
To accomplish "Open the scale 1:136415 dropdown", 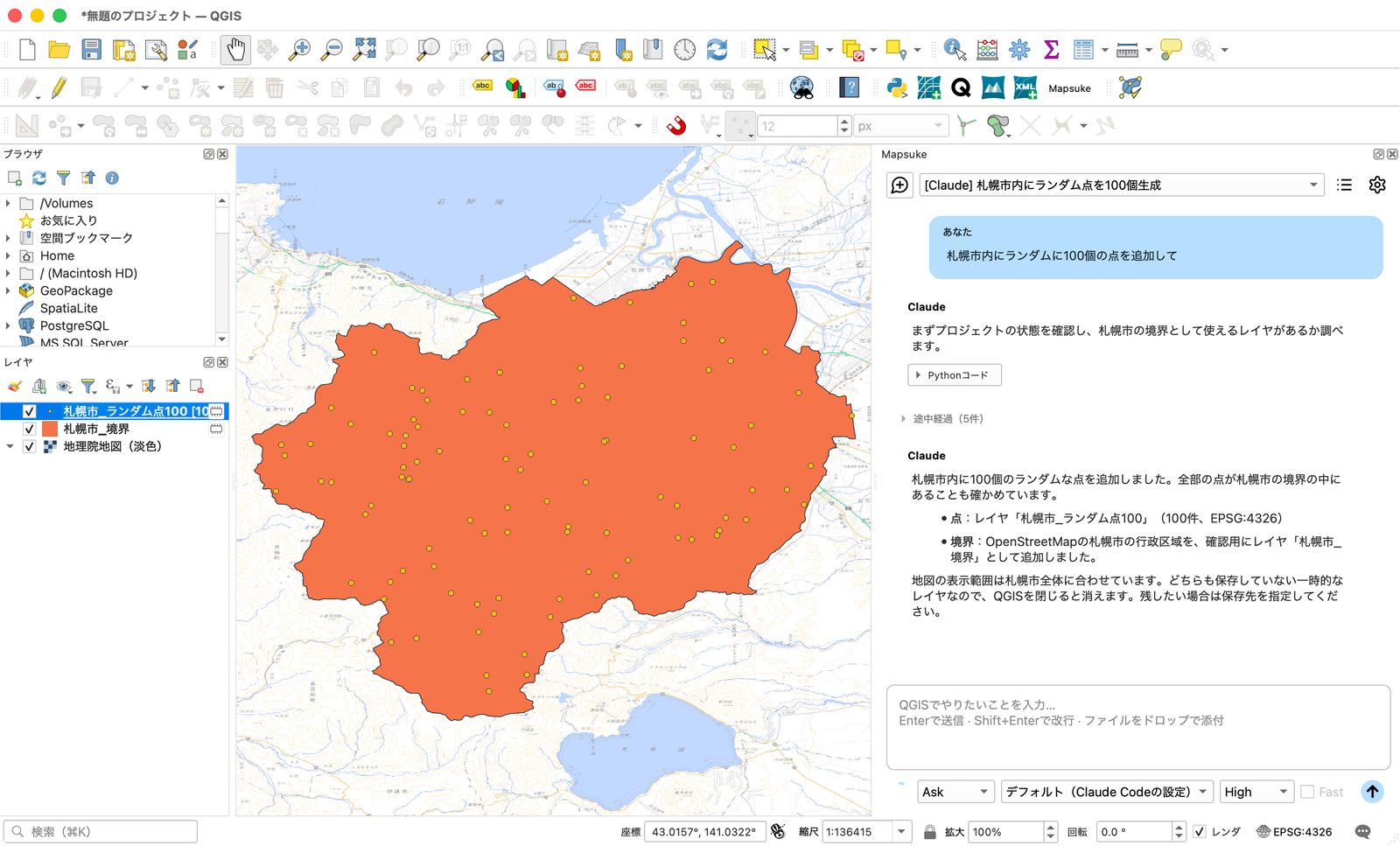I will (901, 832).
